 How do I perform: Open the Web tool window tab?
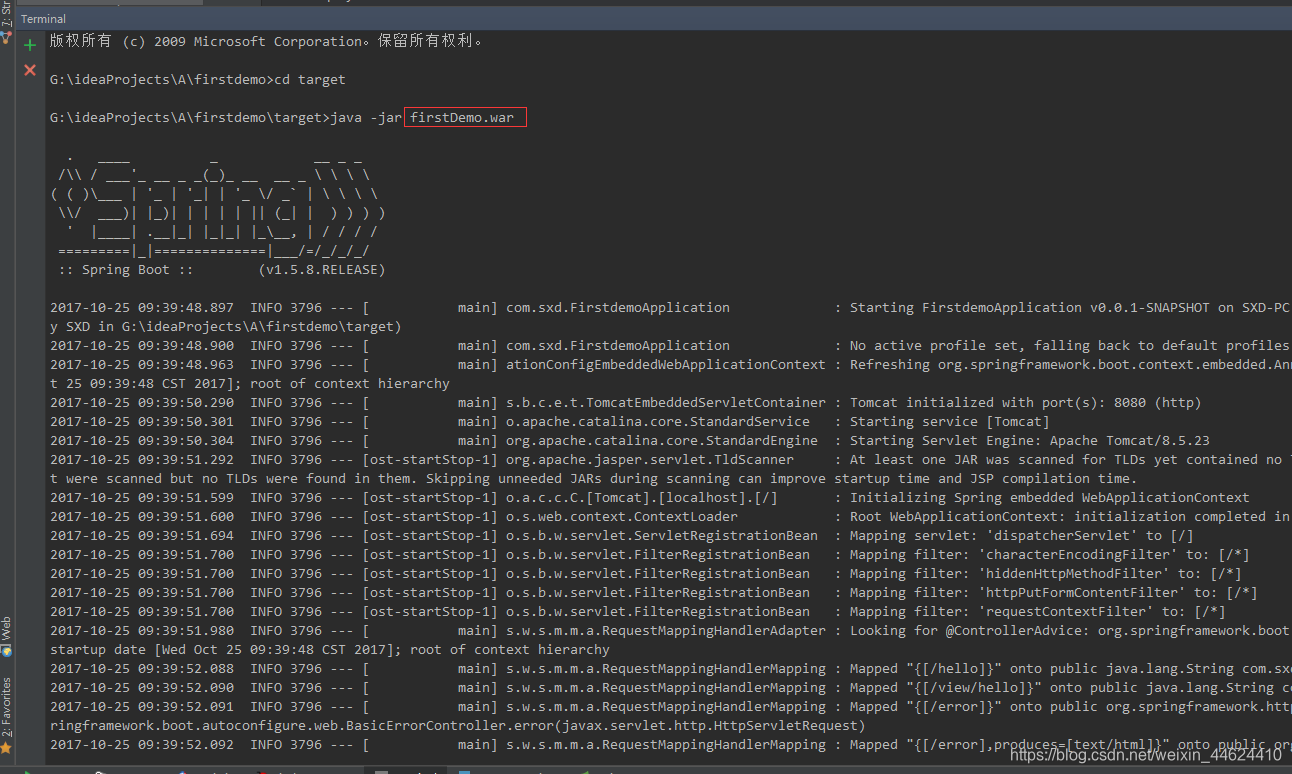[6, 635]
